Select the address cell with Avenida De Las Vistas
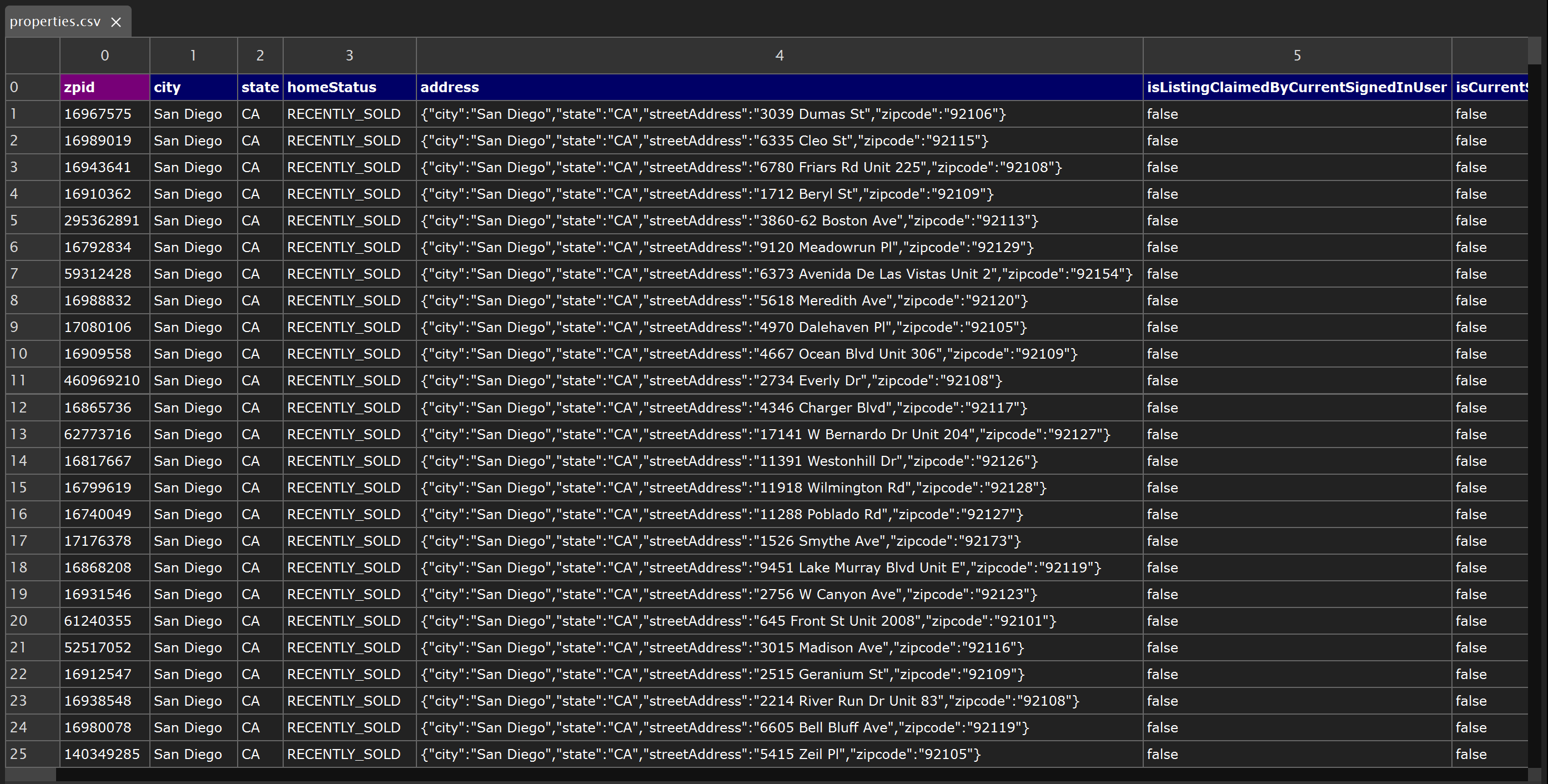 pos(780,274)
